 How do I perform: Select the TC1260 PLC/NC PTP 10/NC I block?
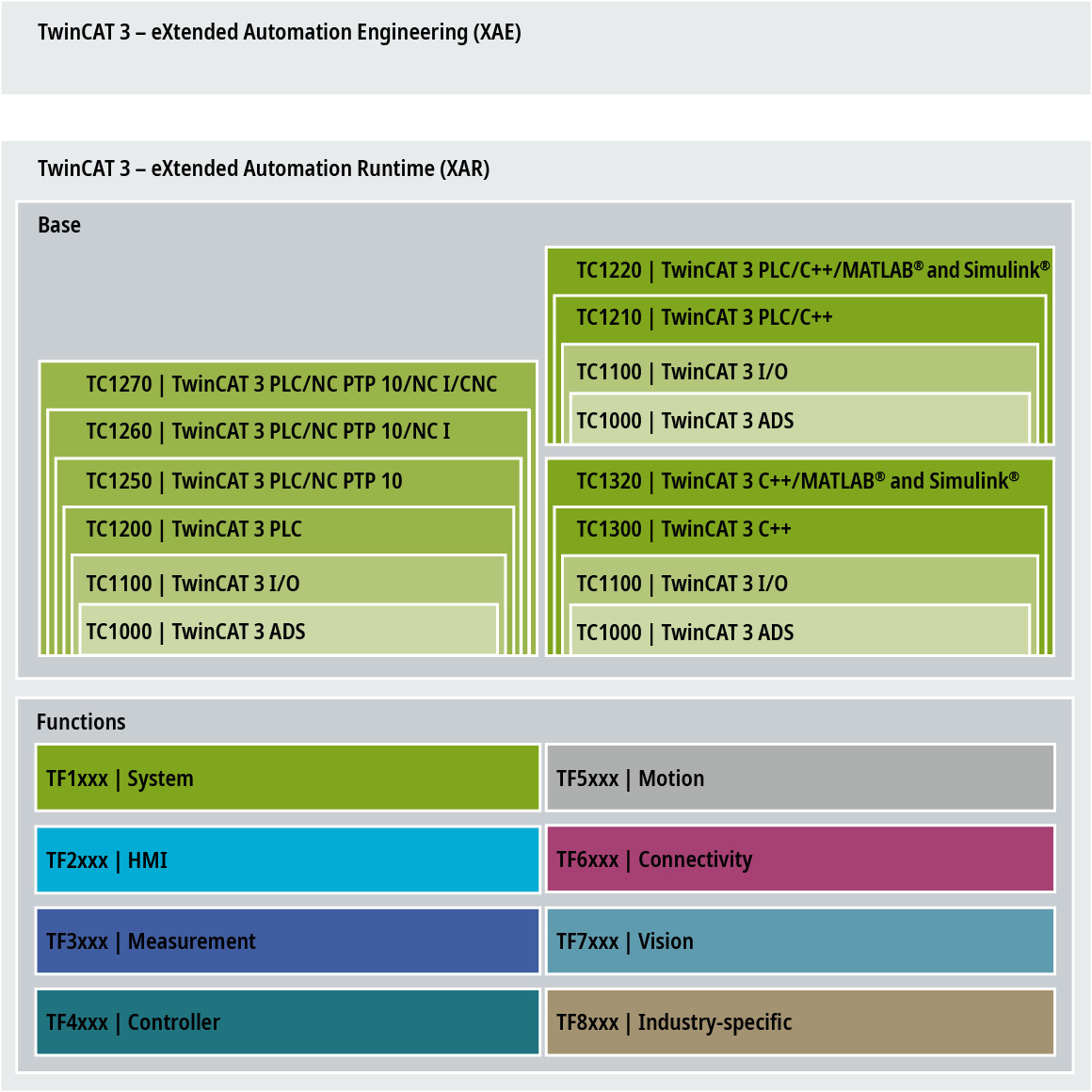268,432
